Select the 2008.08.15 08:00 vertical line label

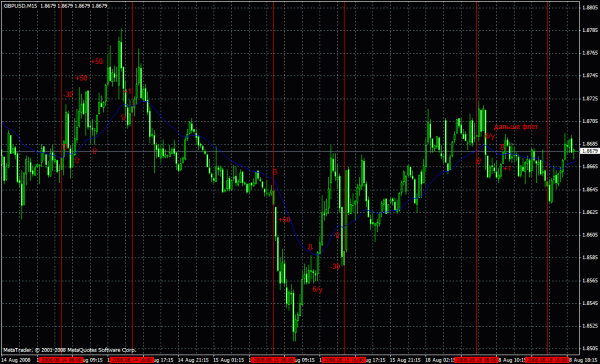tap(273, 360)
